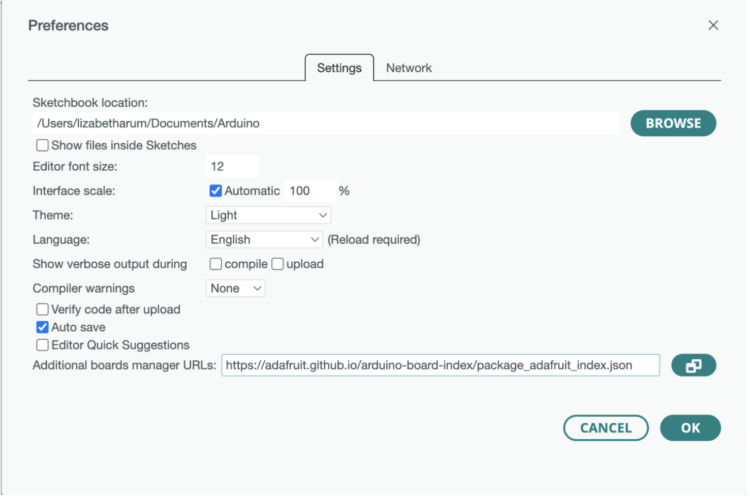This screenshot has height=496, width=750.
Task: Click the BROWSE button
Action: click(673, 123)
